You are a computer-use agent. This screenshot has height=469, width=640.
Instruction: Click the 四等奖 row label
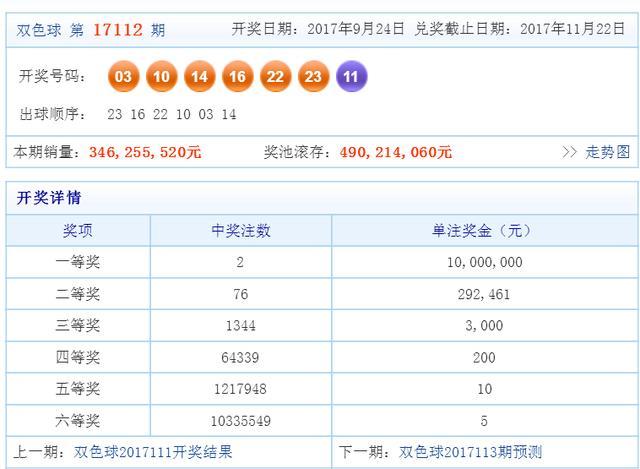tap(78, 357)
